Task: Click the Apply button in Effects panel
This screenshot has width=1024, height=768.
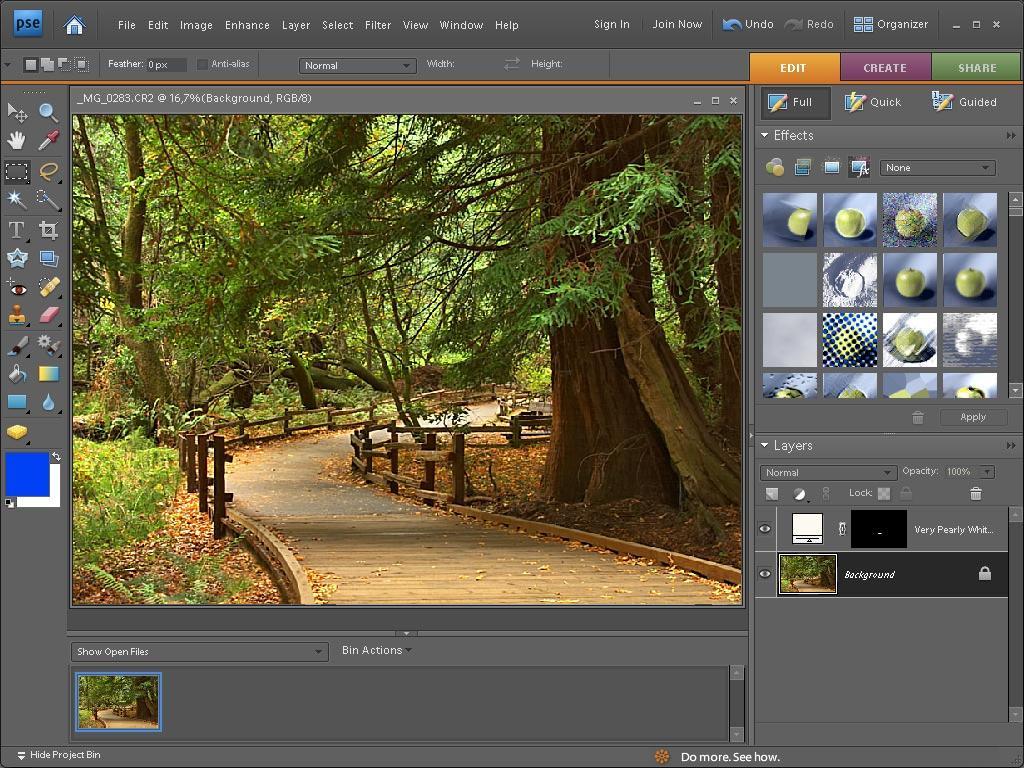Action: tap(972, 417)
